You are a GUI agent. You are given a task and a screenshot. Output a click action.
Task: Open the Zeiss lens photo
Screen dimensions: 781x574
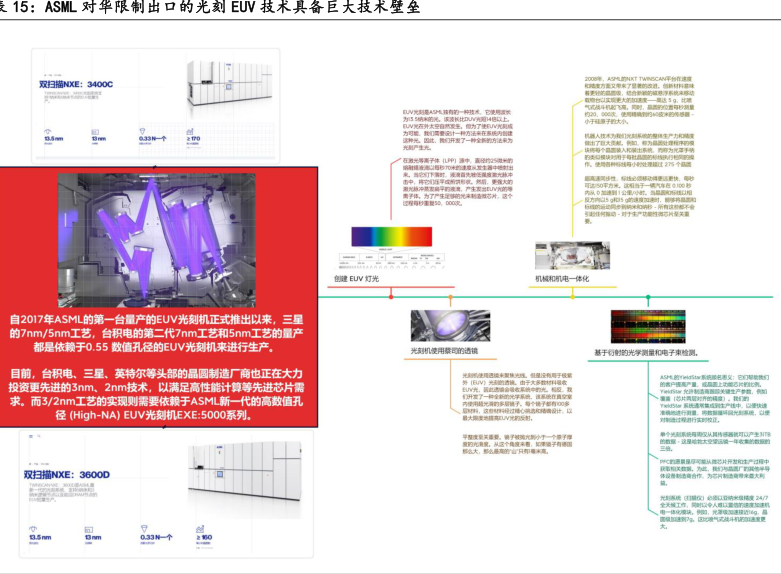[x=450, y=325]
